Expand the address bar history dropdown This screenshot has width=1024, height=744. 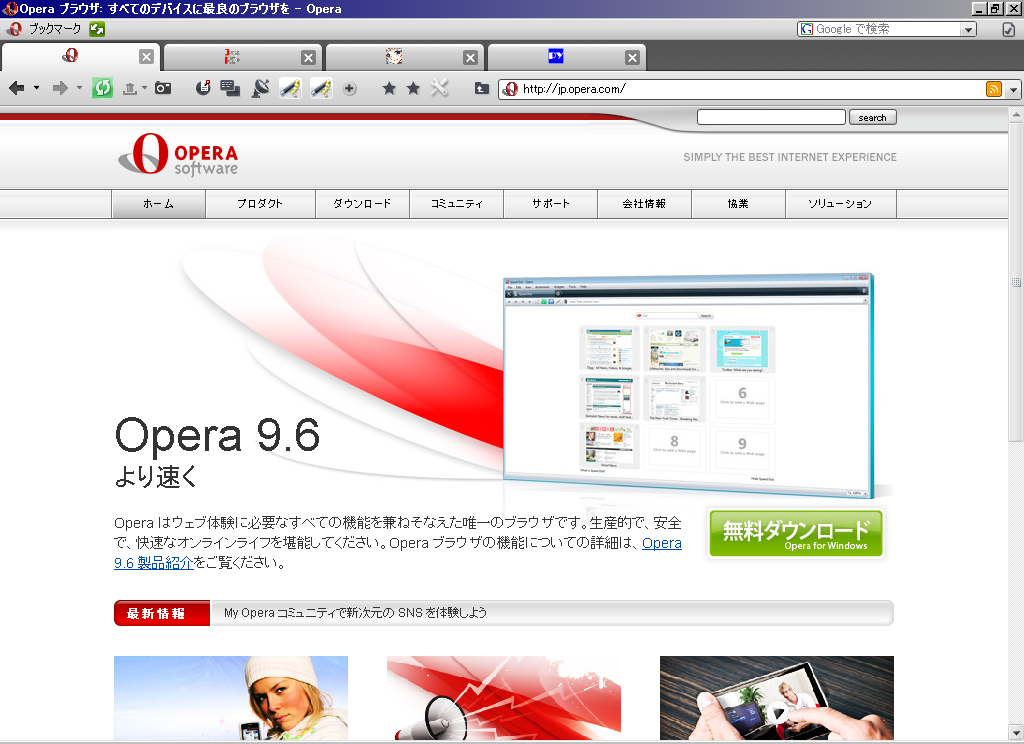pos(1014,89)
